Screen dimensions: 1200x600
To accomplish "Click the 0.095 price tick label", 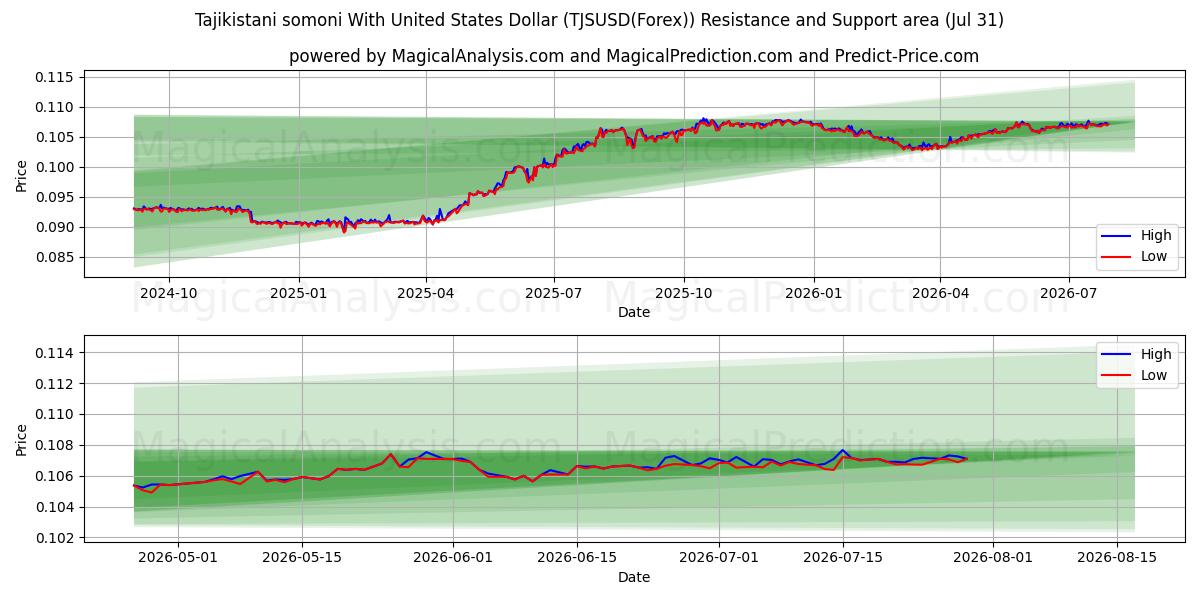I will point(57,197).
